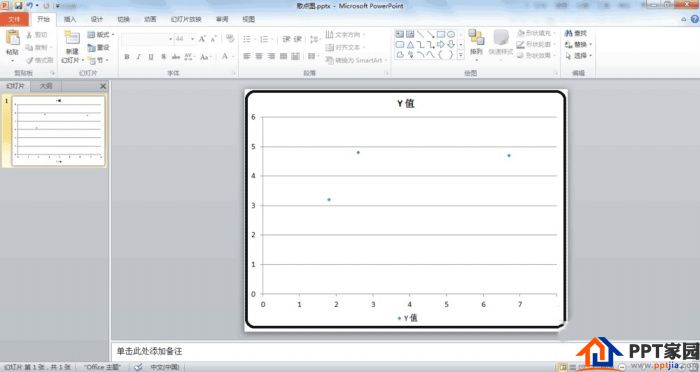Switch to the Outline pane tab

pyautogui.click(x=46, y=86)
